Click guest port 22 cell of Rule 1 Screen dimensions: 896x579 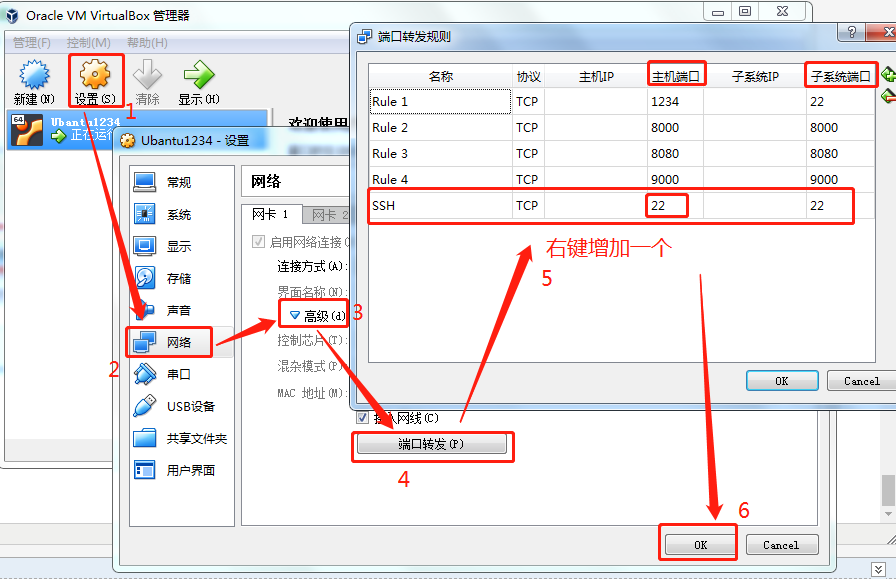(840, 102)
